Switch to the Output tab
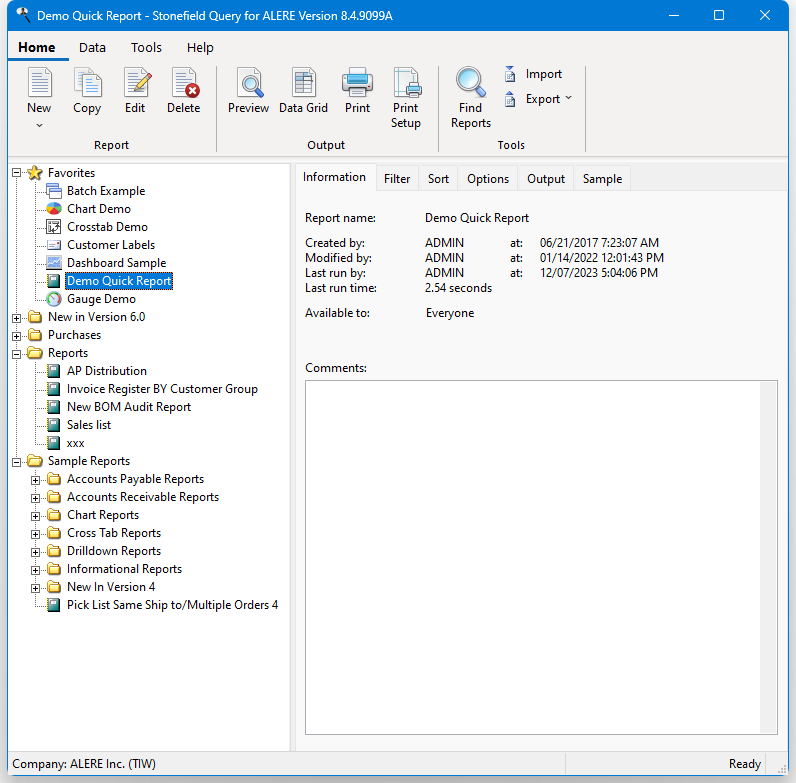 [x=546, y=179]
